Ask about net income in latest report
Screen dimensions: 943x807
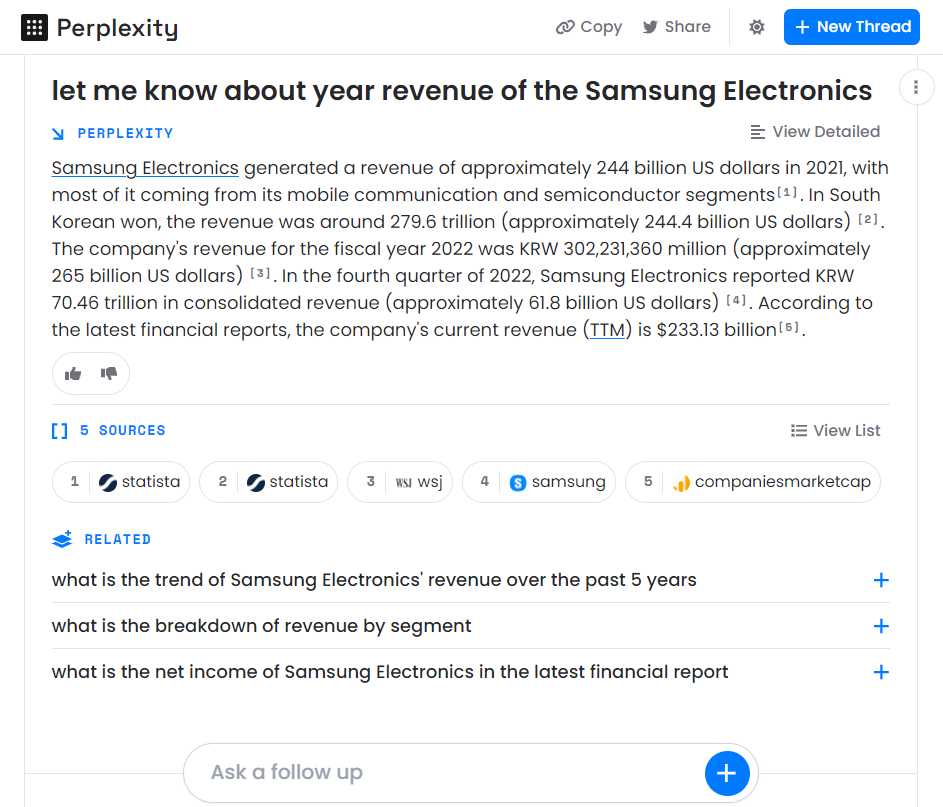390,672
